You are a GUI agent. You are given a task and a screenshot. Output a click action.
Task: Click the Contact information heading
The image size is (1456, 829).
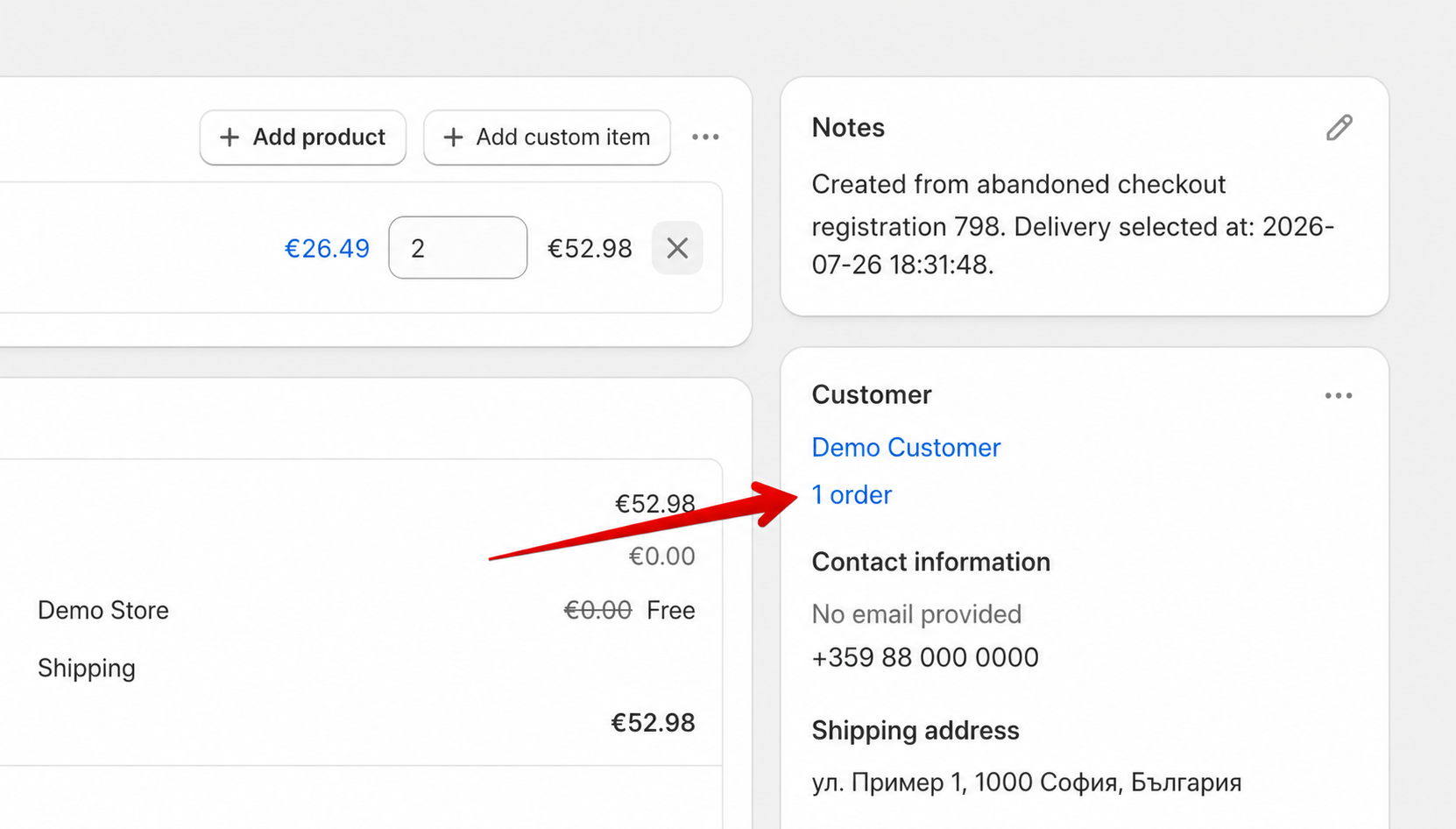click(930, 562)
